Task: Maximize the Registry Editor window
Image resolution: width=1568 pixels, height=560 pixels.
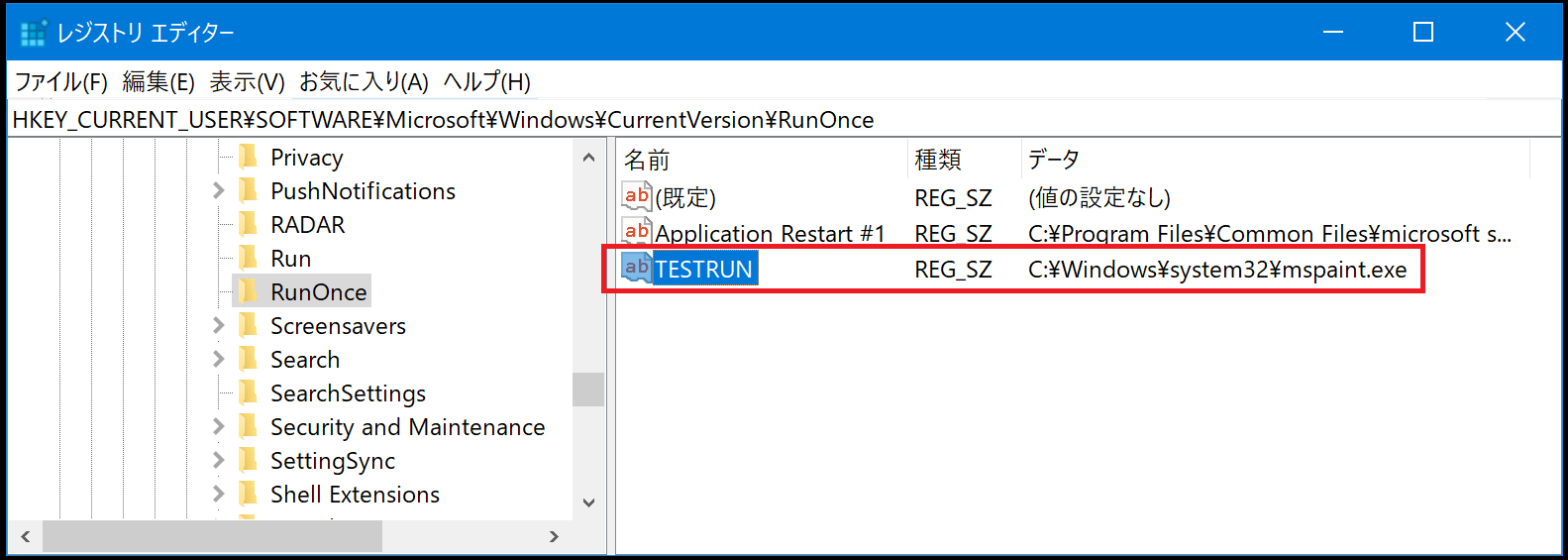Action: click(1423, 32)
